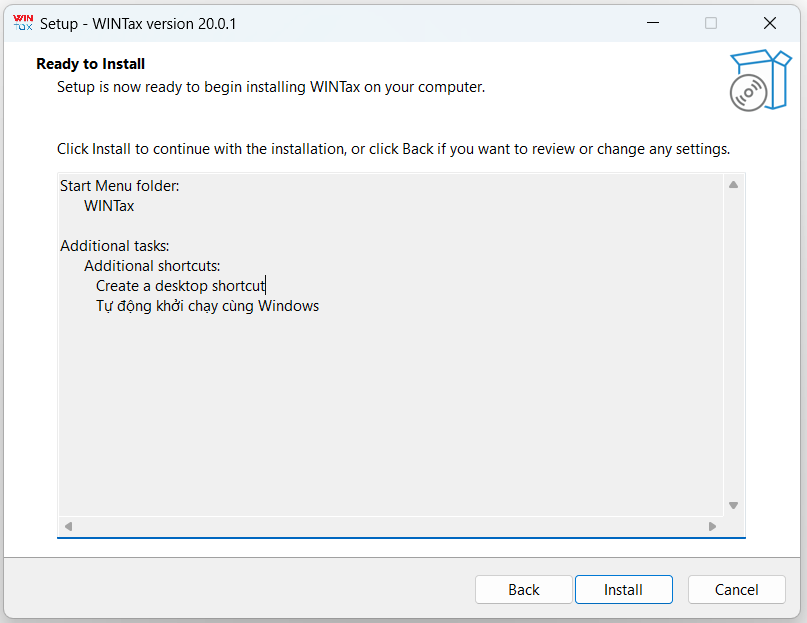Click 'Create a desktop shortcut' text
This screenshot has height=623, width=807.
point(181,286)
